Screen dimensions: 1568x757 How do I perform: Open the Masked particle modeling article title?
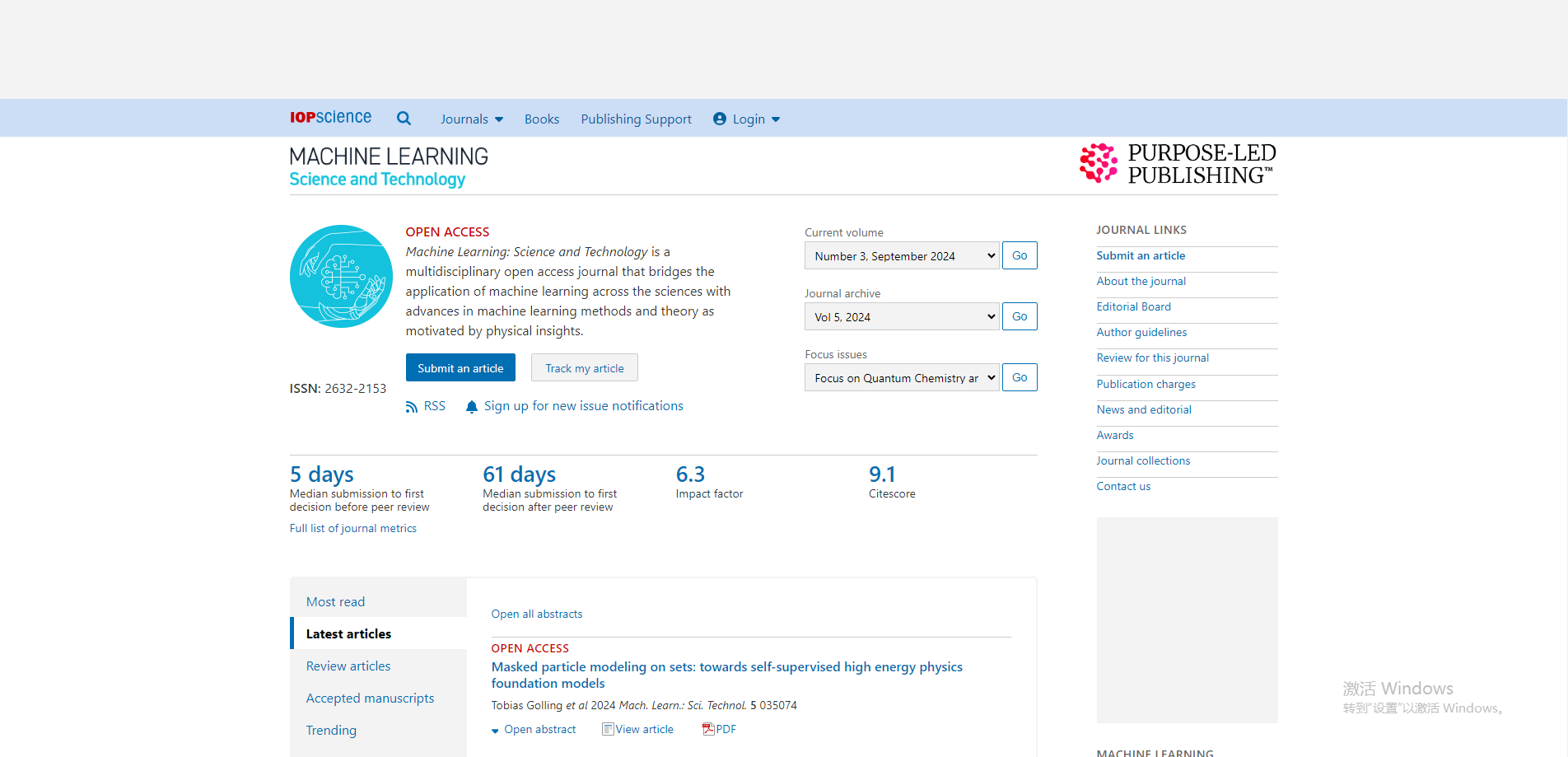[x=727, y=675]
